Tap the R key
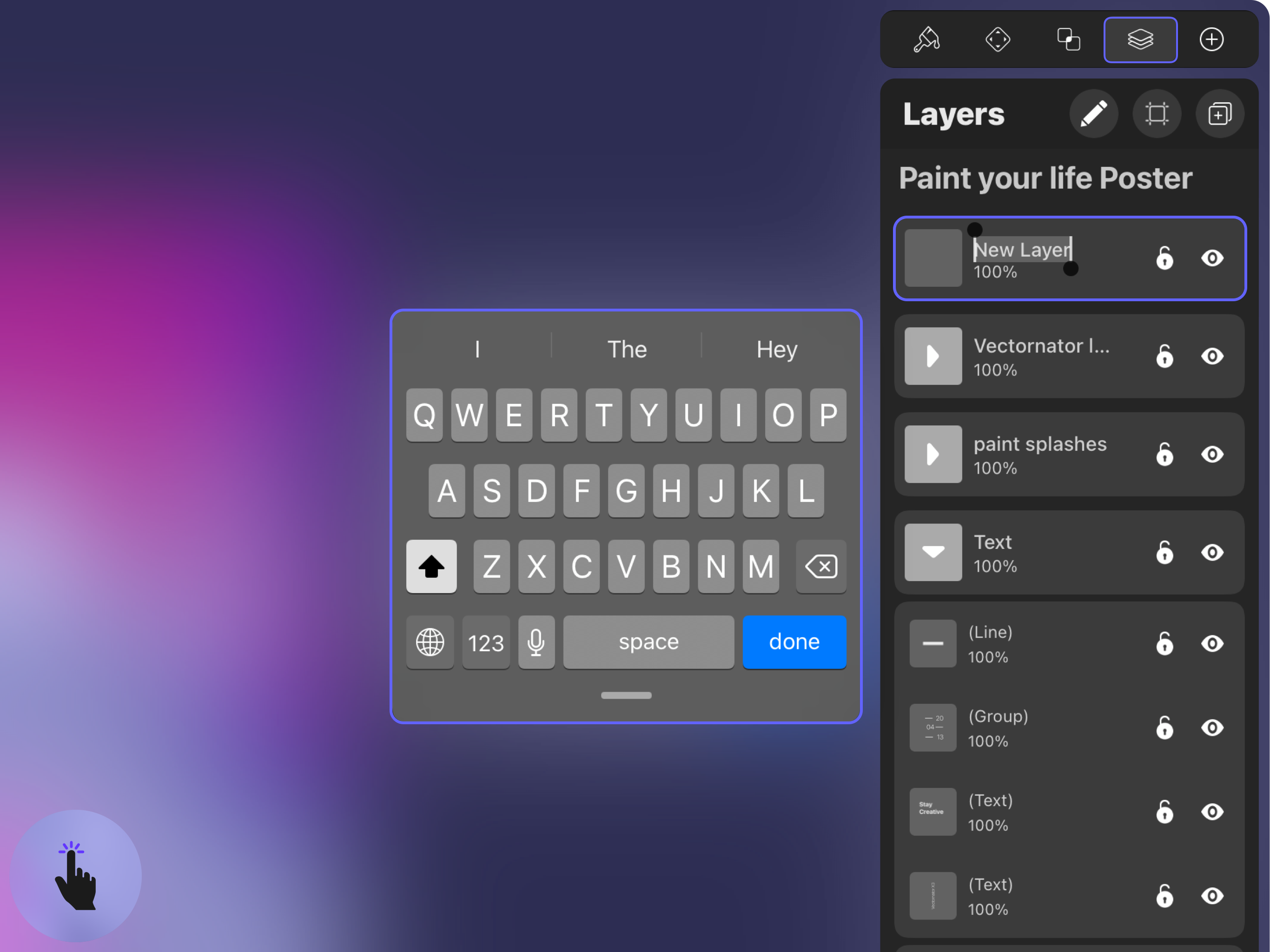This screenshot has height=952, width=1270. pyautogui.click(x=559, y=415)
